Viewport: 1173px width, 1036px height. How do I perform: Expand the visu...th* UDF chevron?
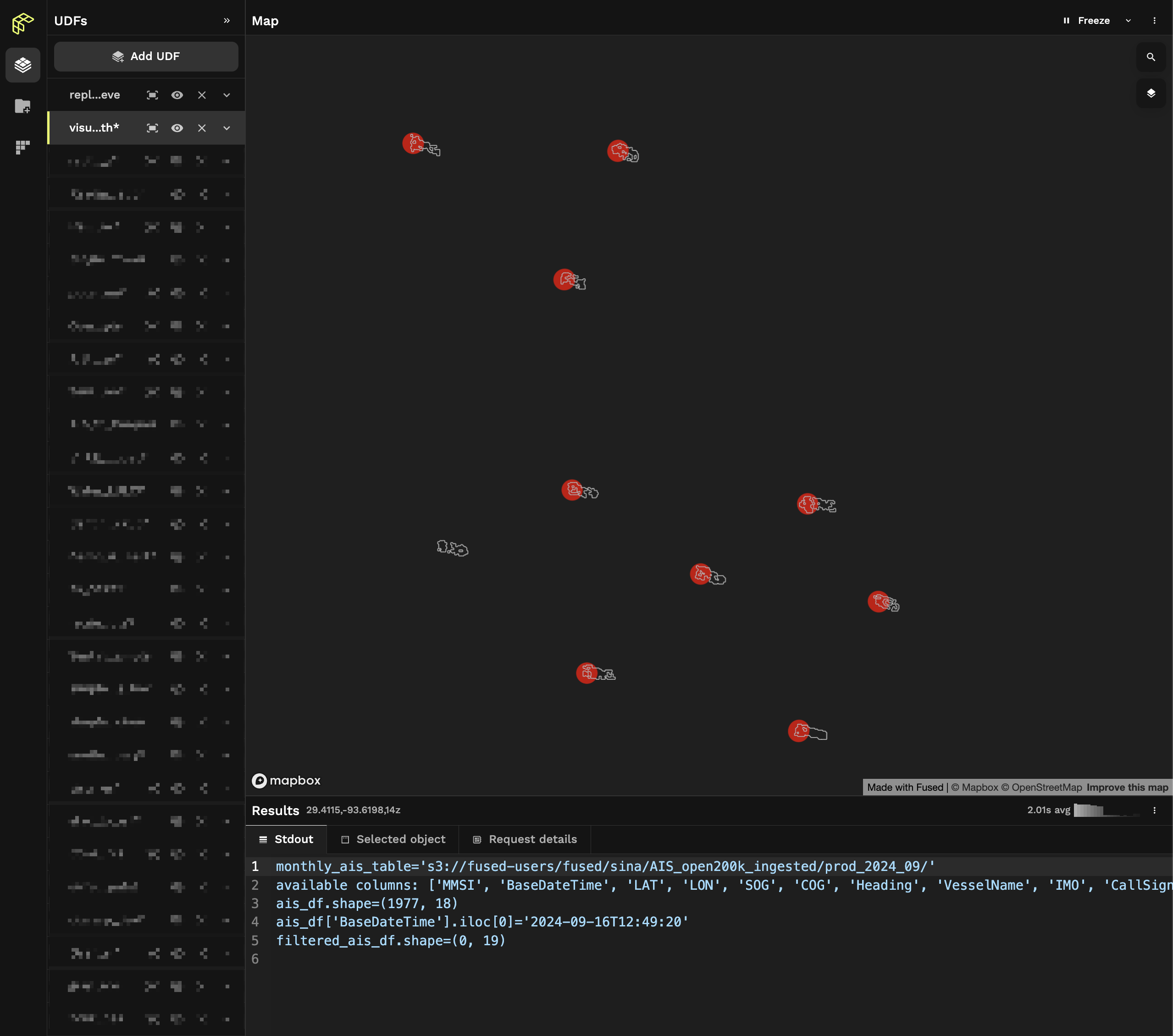[227, 128]
